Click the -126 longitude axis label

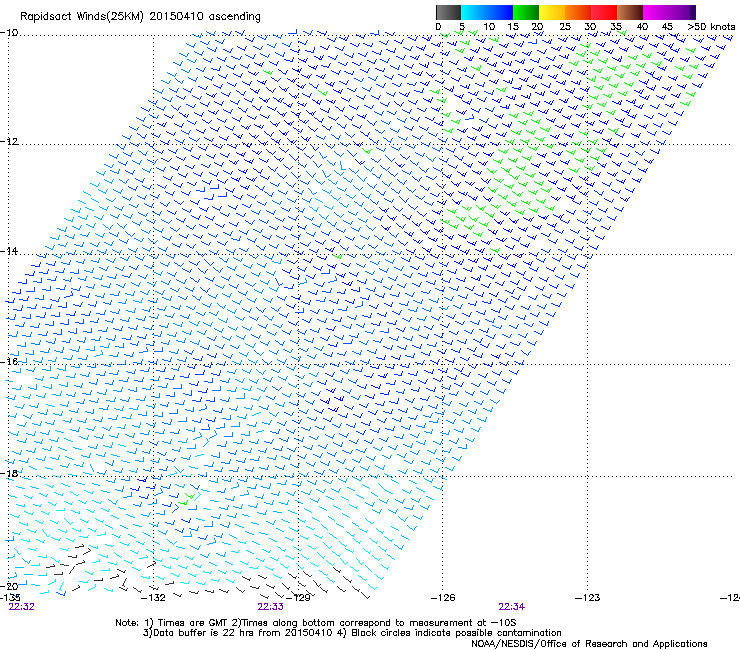(443, 598)
